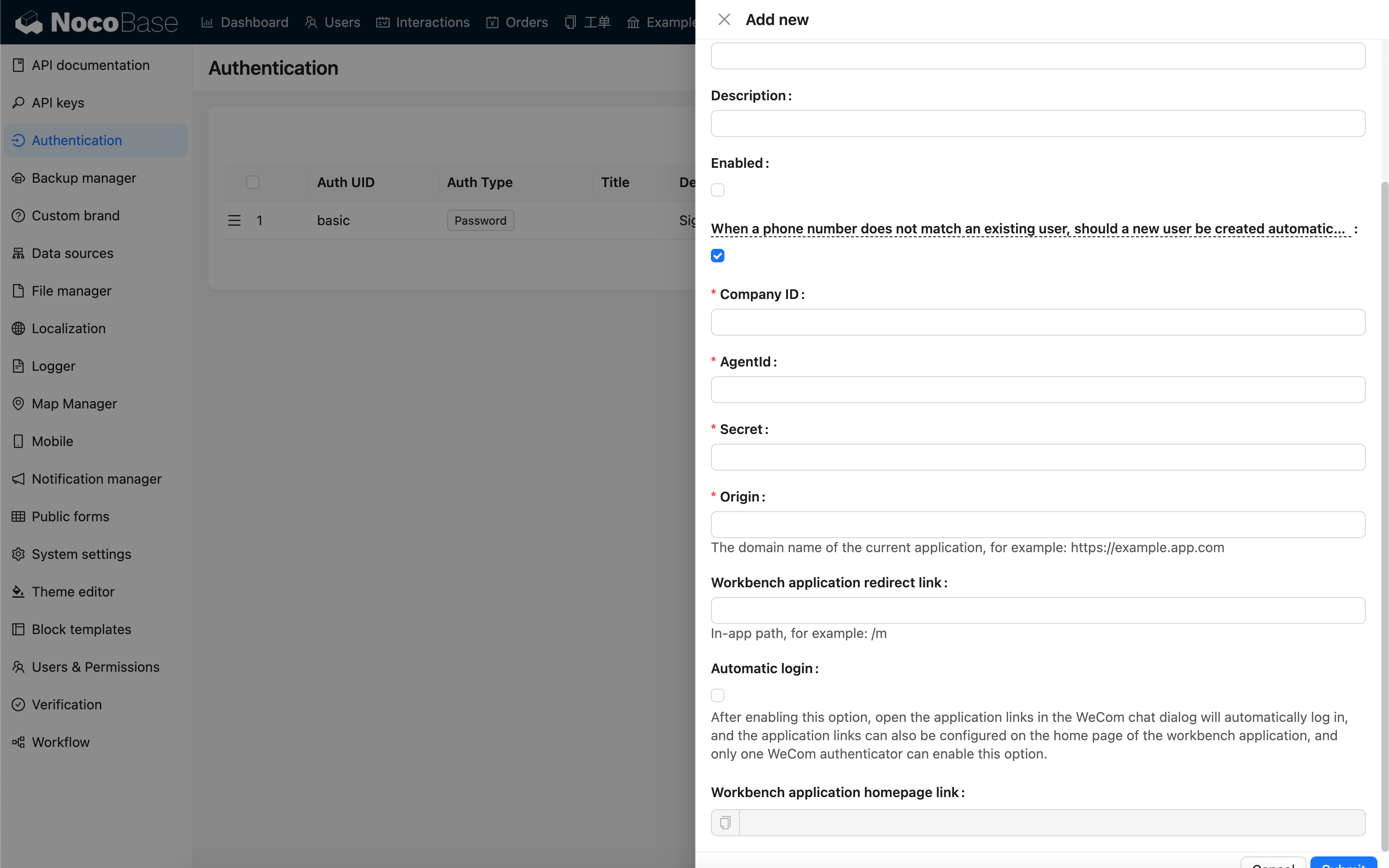Open the Dashboard menu item

coord(245,22)
